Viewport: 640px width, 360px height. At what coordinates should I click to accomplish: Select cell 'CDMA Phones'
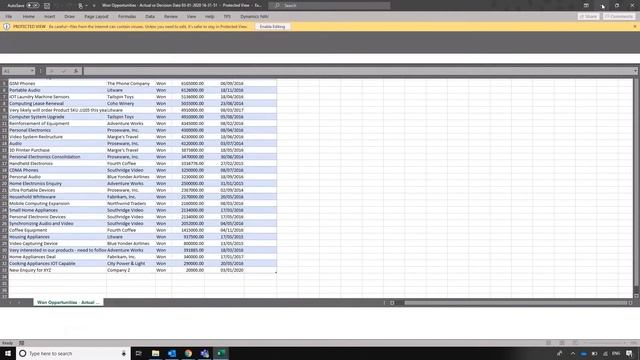pos(58,170)
